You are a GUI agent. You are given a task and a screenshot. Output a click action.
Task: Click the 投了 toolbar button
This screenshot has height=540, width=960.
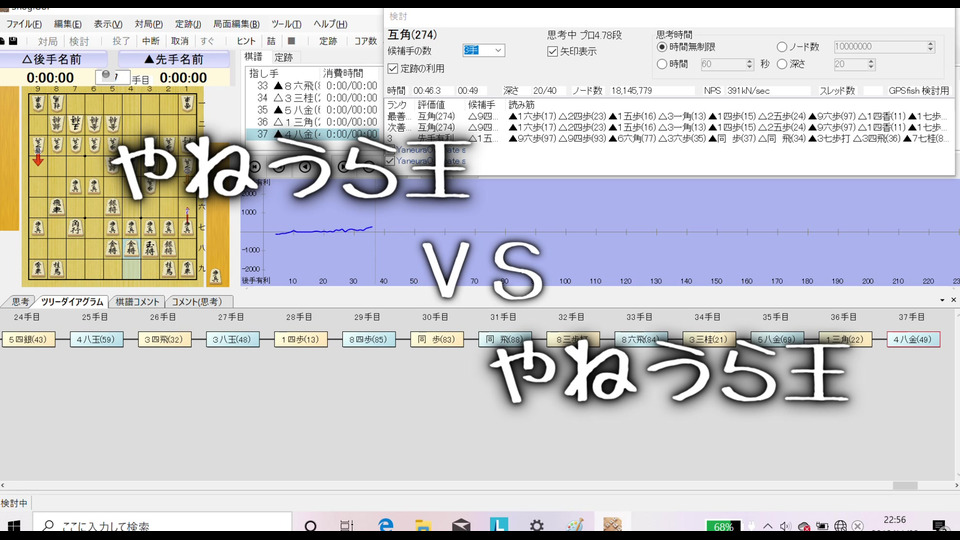(x=121, y=41)
